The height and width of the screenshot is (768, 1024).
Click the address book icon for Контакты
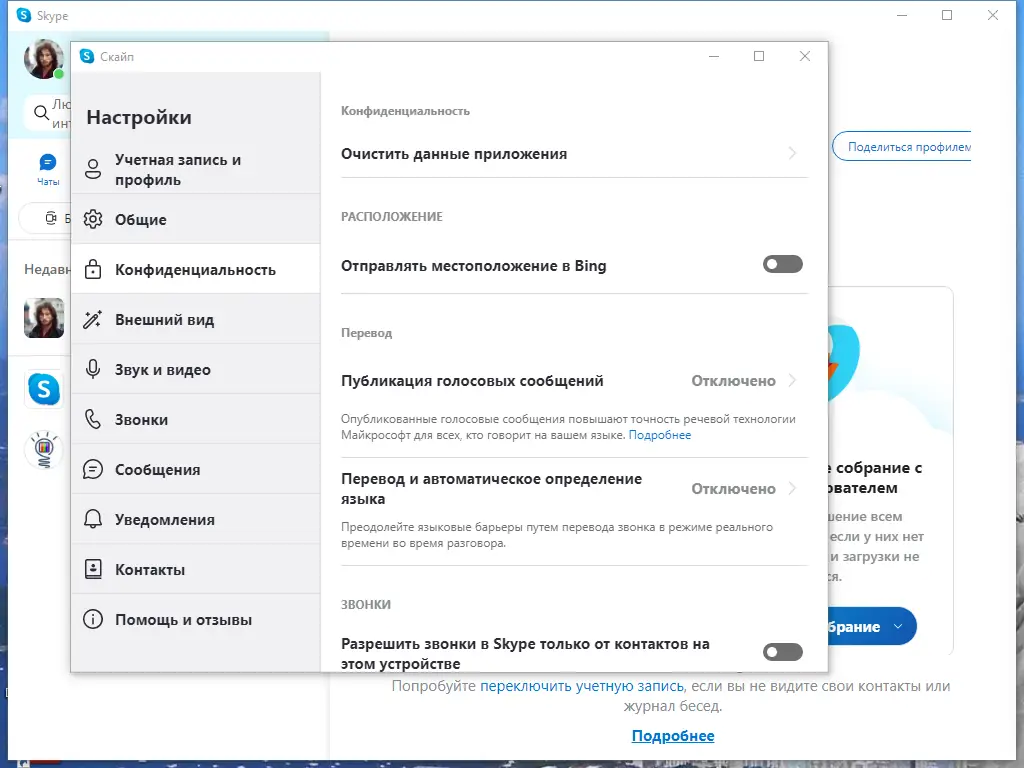[x=93, y=569]
